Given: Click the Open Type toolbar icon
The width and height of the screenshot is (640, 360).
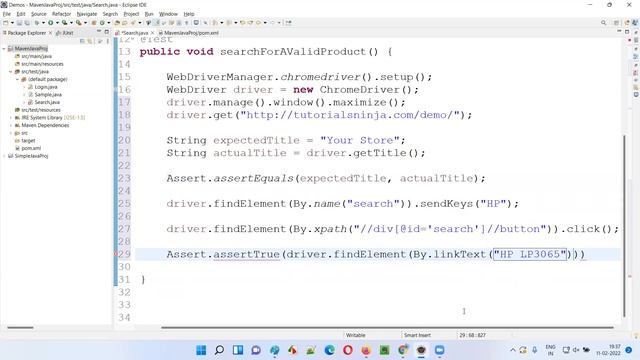Looking at the screenshot, I should point(117,23).
